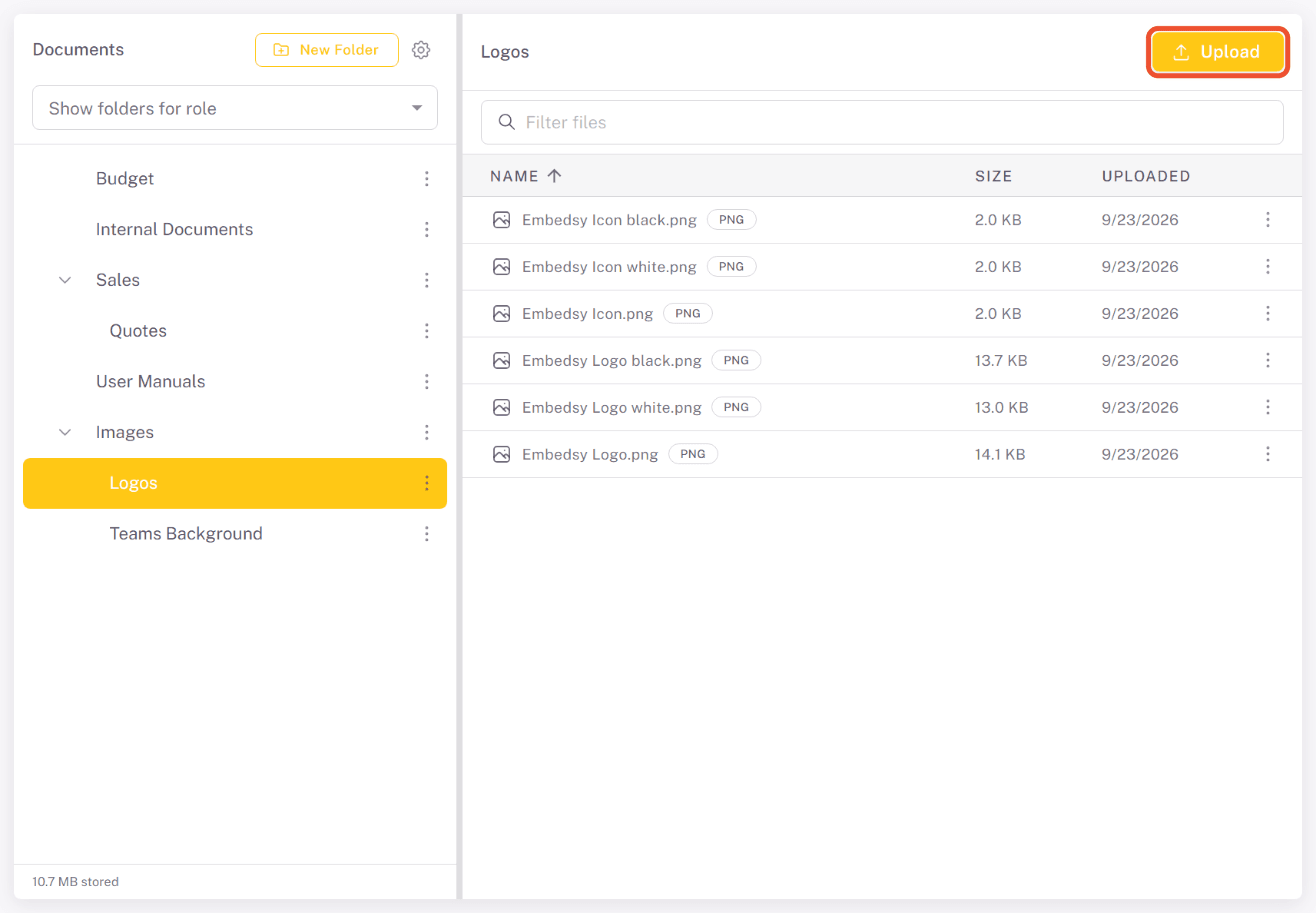The image size is (1316, 913).
Task: Open the Quotes folder's three-dot menu
Action: (427, 331)
